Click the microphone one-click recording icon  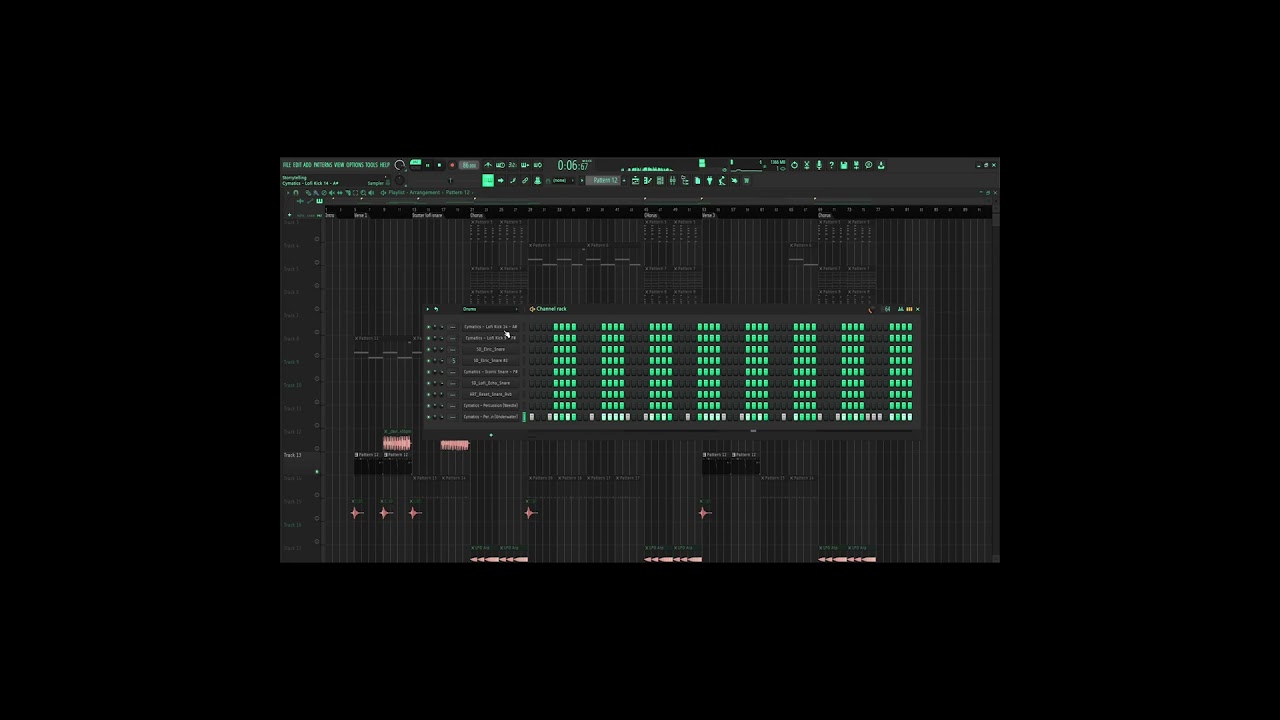pos(819,165)
